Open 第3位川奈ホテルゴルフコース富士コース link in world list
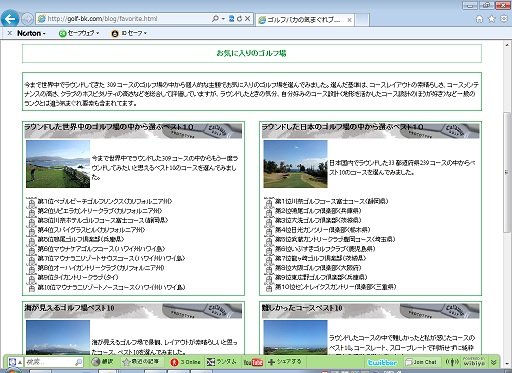This screenshot has height=373, width=512. (103, 220)
